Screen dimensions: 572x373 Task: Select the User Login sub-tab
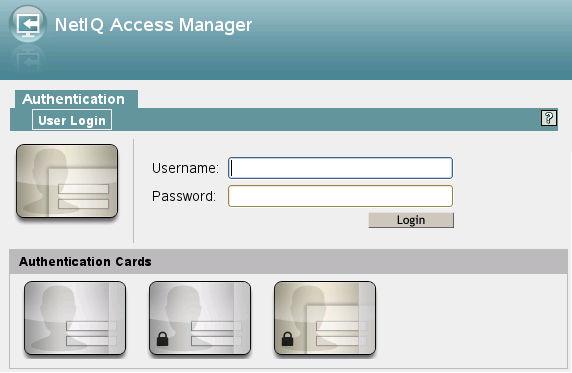pyautogui.click(x=72, y=120)
